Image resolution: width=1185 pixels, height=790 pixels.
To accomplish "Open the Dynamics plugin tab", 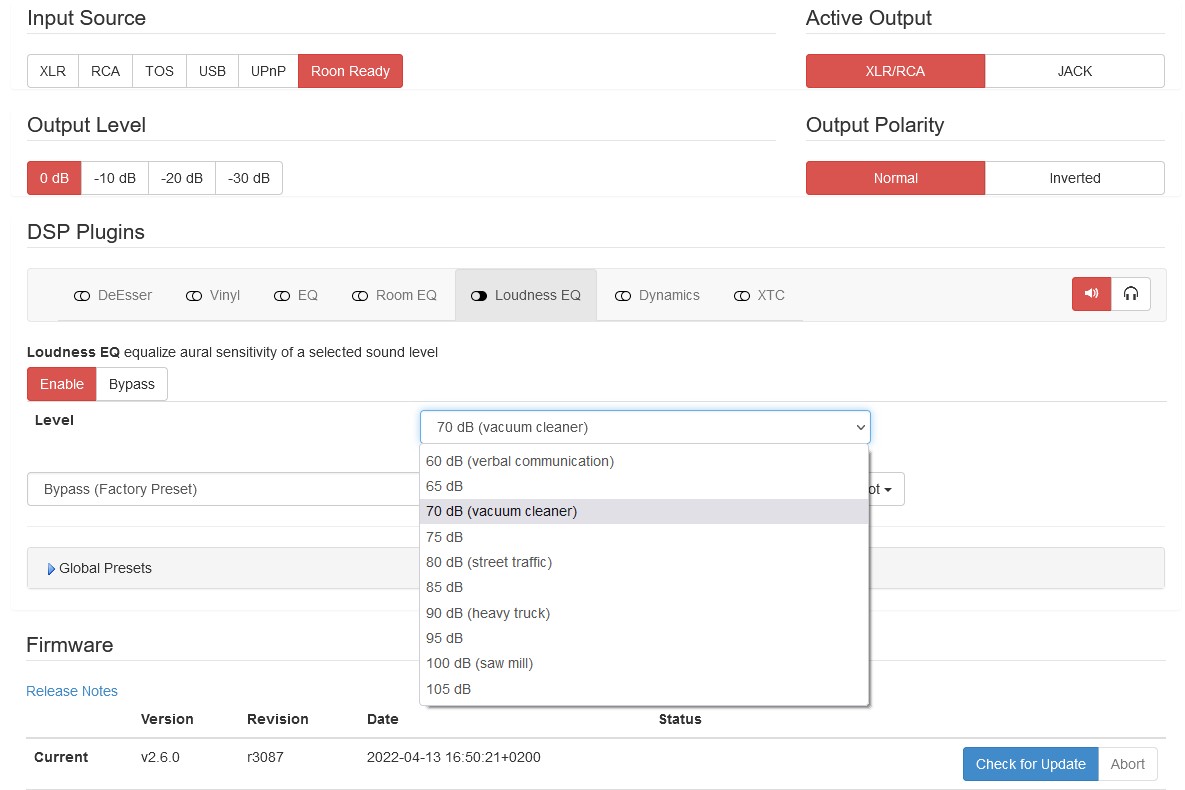I will click(657, 296).
